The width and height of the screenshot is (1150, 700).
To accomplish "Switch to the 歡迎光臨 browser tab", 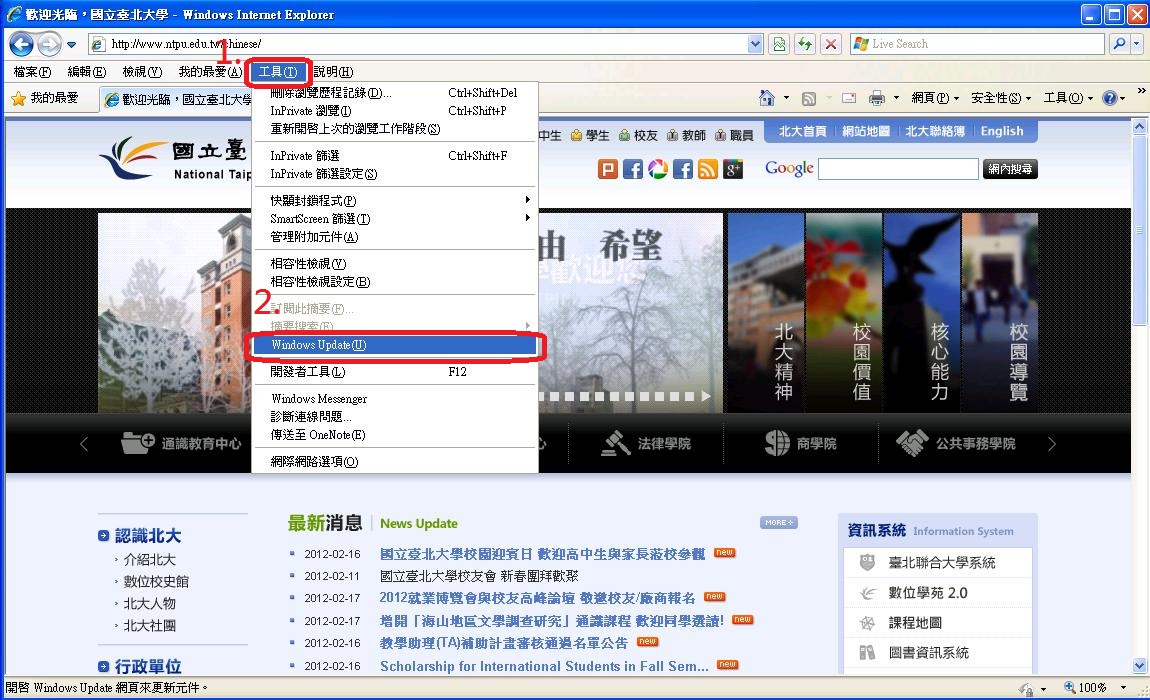I will click(x=177, y=99).
